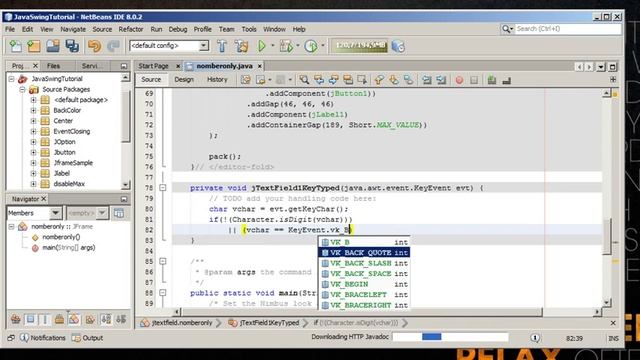The image size is (640, 360).
Task: Open the Notifications button
Action: pos(43,338)
